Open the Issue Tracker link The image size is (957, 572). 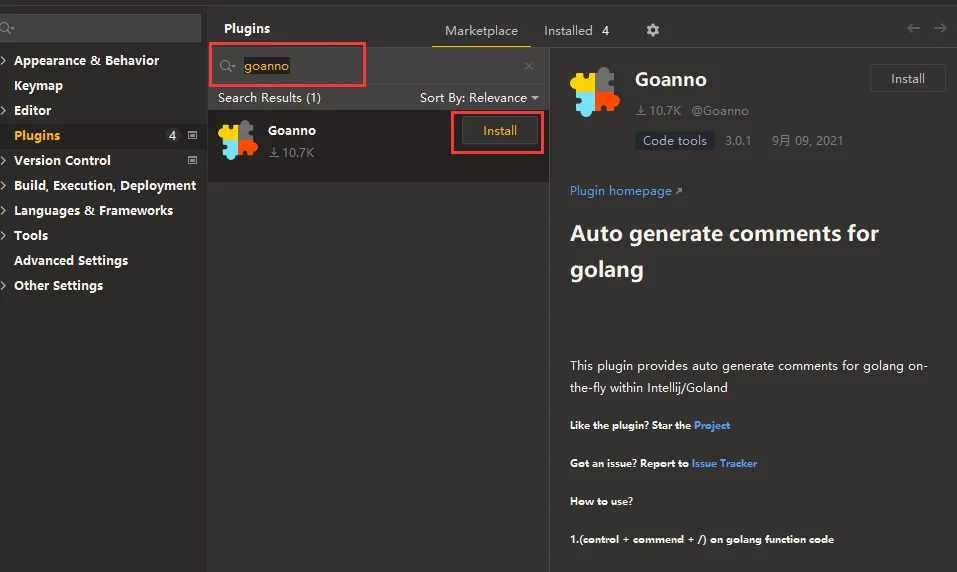(x=724, y=463)
